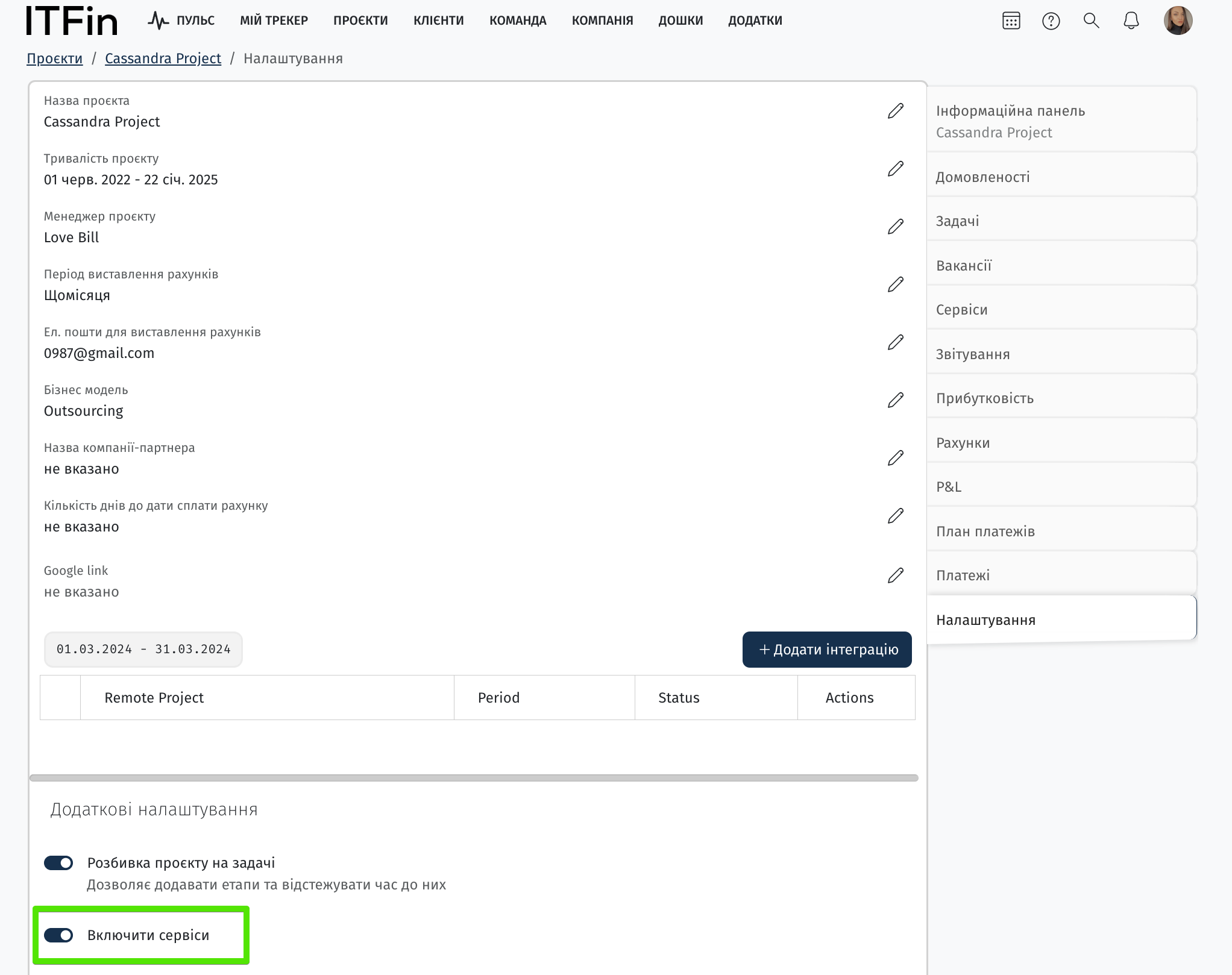The height and width of the screenshot is (975, 1232).
Task: Edit days until invoice payment pencil
Action: [896, 516]
